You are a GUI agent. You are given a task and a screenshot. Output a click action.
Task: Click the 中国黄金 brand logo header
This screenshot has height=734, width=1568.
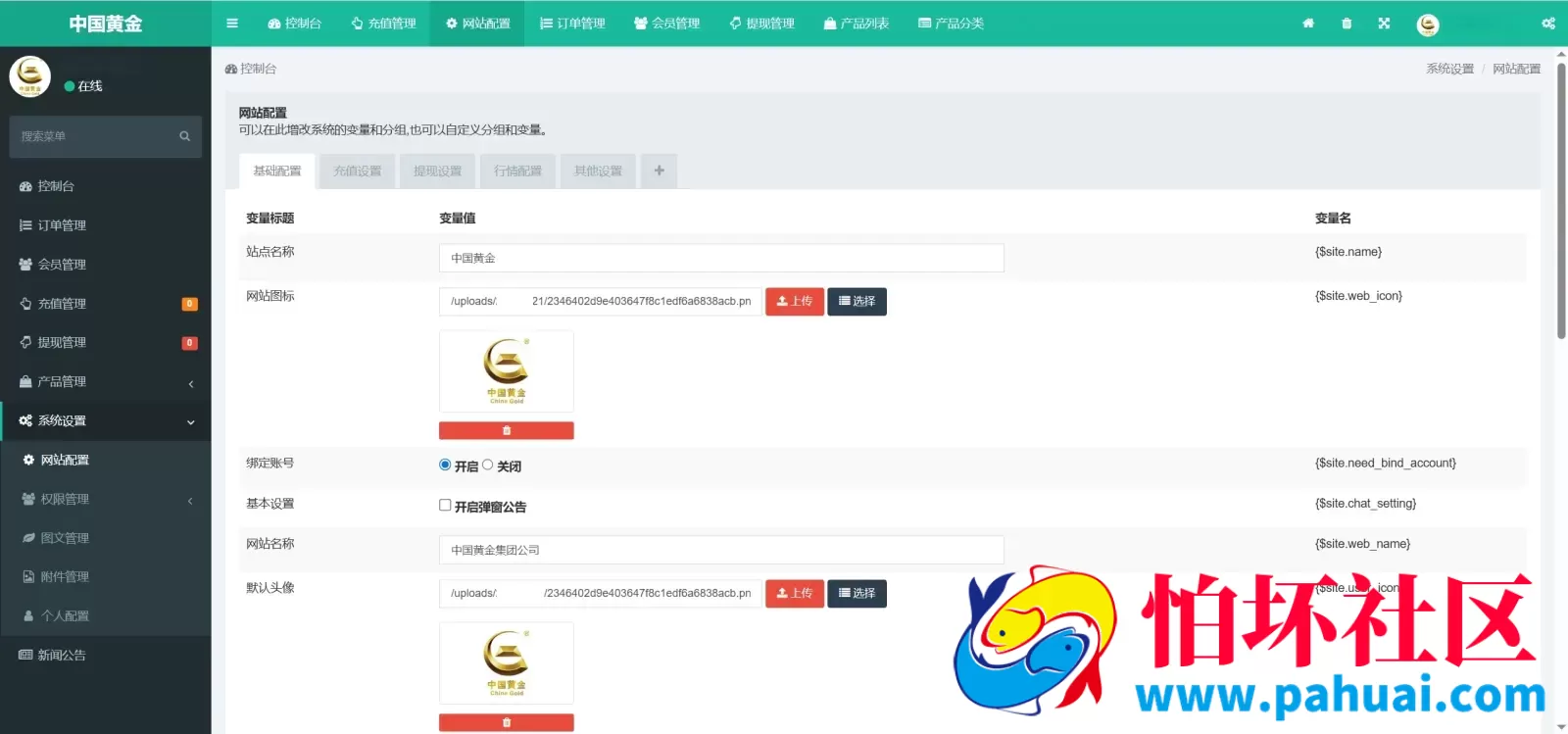(106, 24)
